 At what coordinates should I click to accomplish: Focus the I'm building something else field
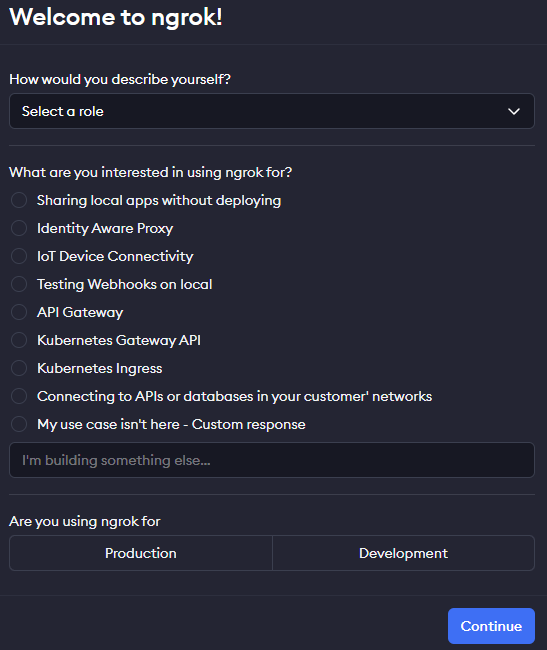(x=272, y=460)
